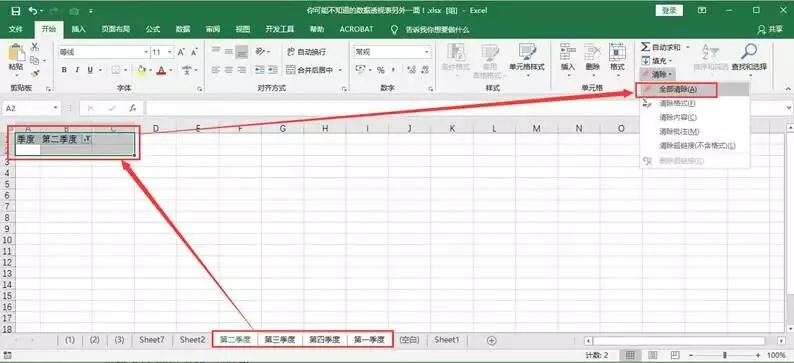Click the 登录 sign-in button
Screen dimensions: 794x363
pyautogui.click(x=669, y=10)
